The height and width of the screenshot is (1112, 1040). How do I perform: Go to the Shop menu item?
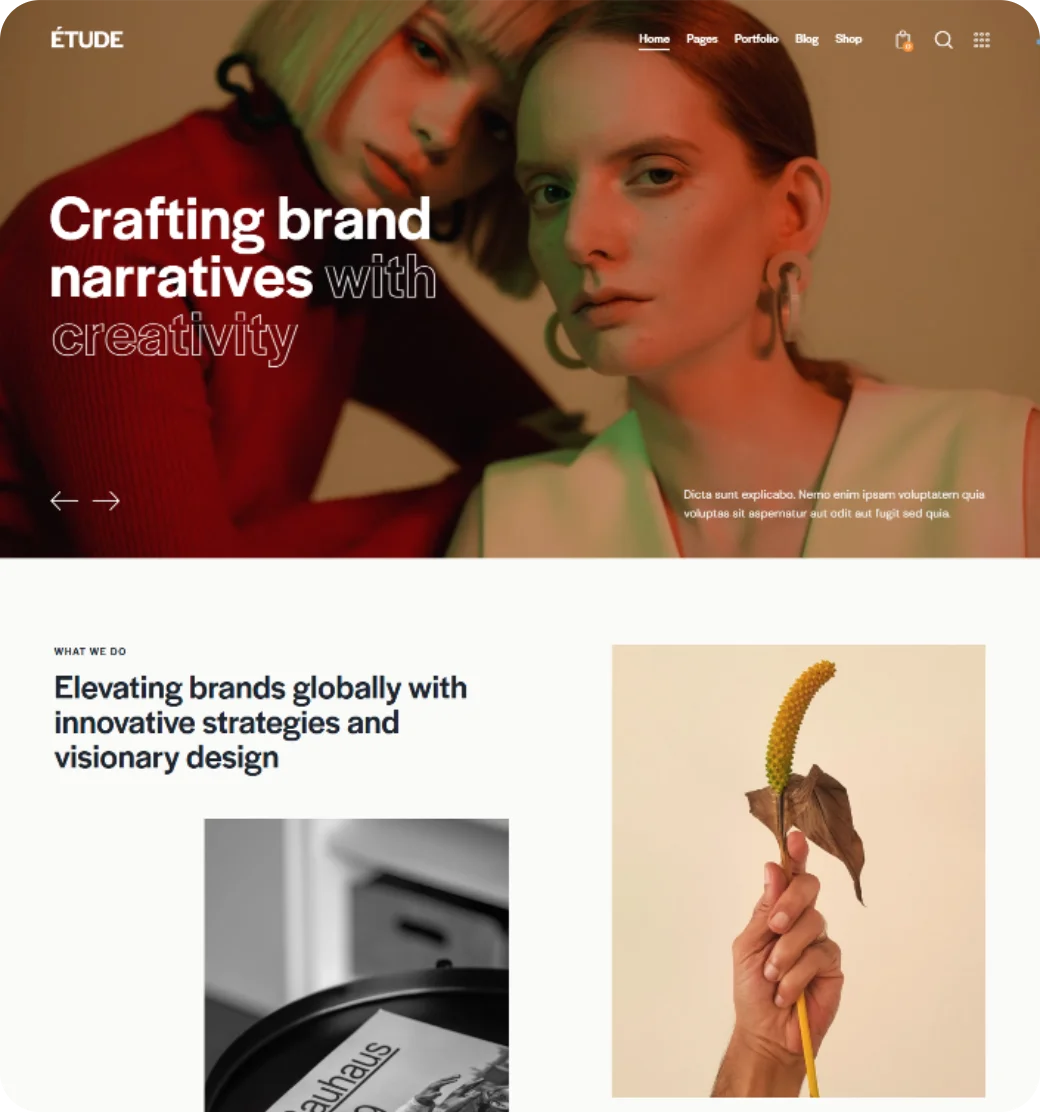click(x=848, y=39)
